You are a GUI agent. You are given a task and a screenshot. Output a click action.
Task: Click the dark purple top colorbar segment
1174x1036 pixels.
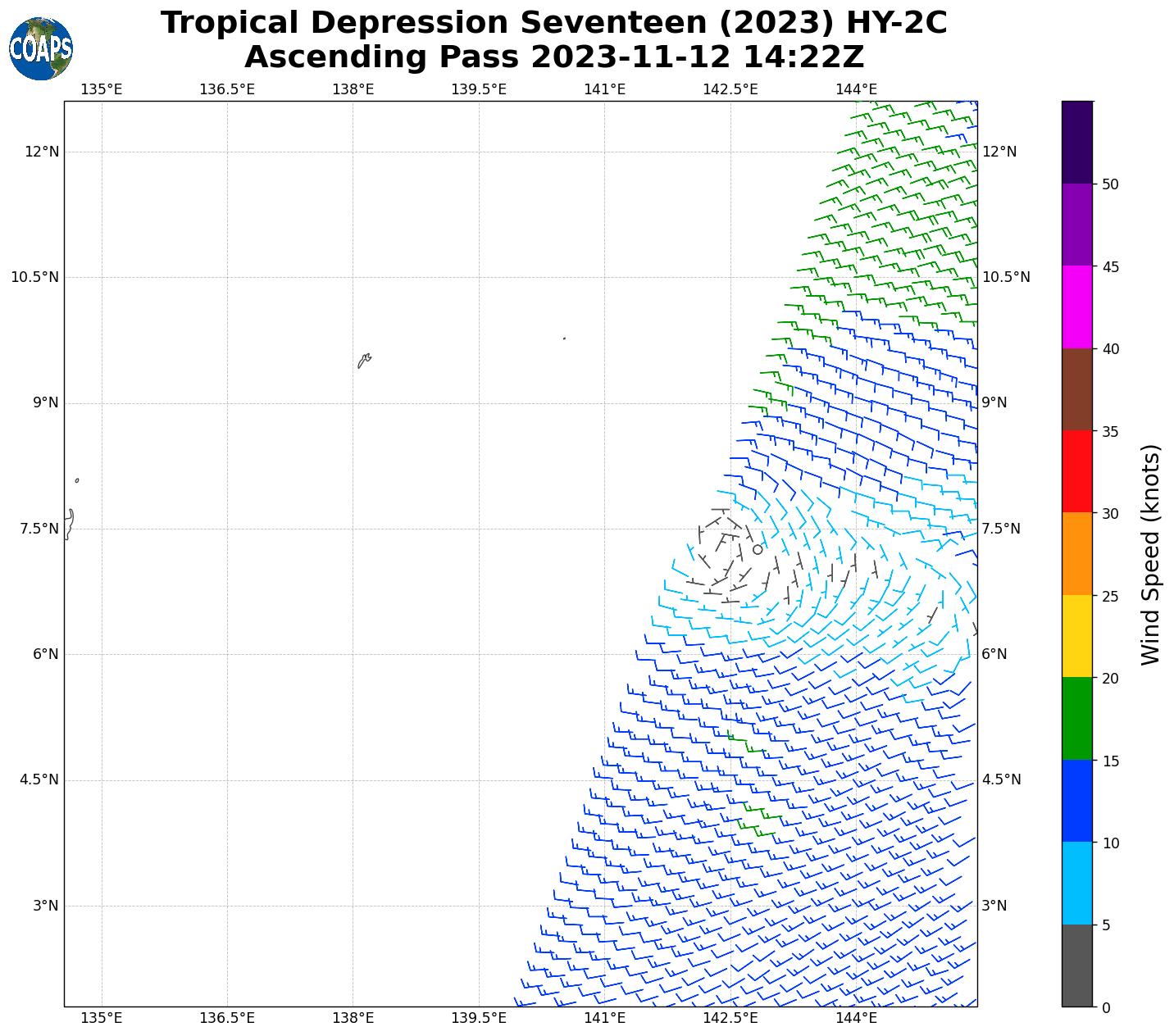[x=1076, y=142]
